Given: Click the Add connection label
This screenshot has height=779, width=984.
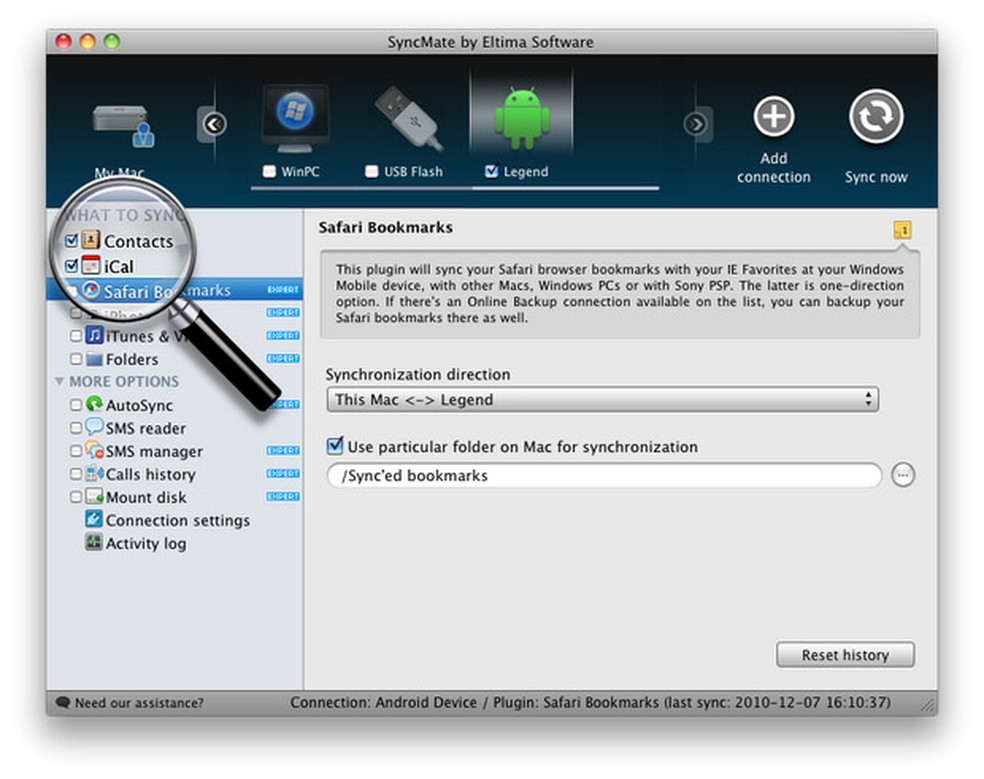Looking at the screenshot, I should [x=774, y=168].
